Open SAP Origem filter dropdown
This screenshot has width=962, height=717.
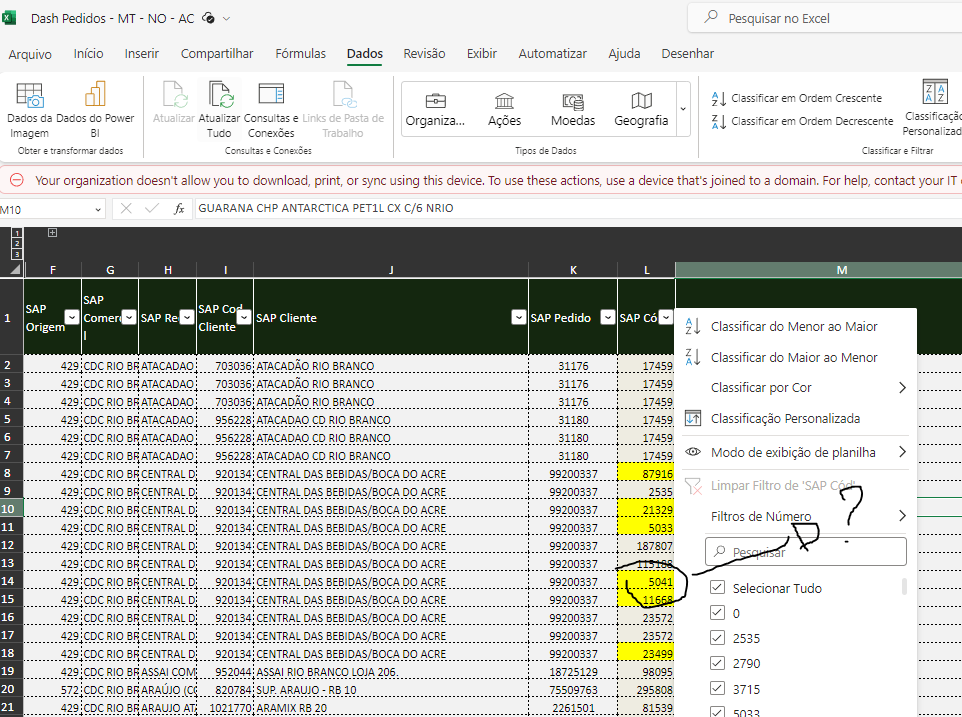tap(72, 317)
